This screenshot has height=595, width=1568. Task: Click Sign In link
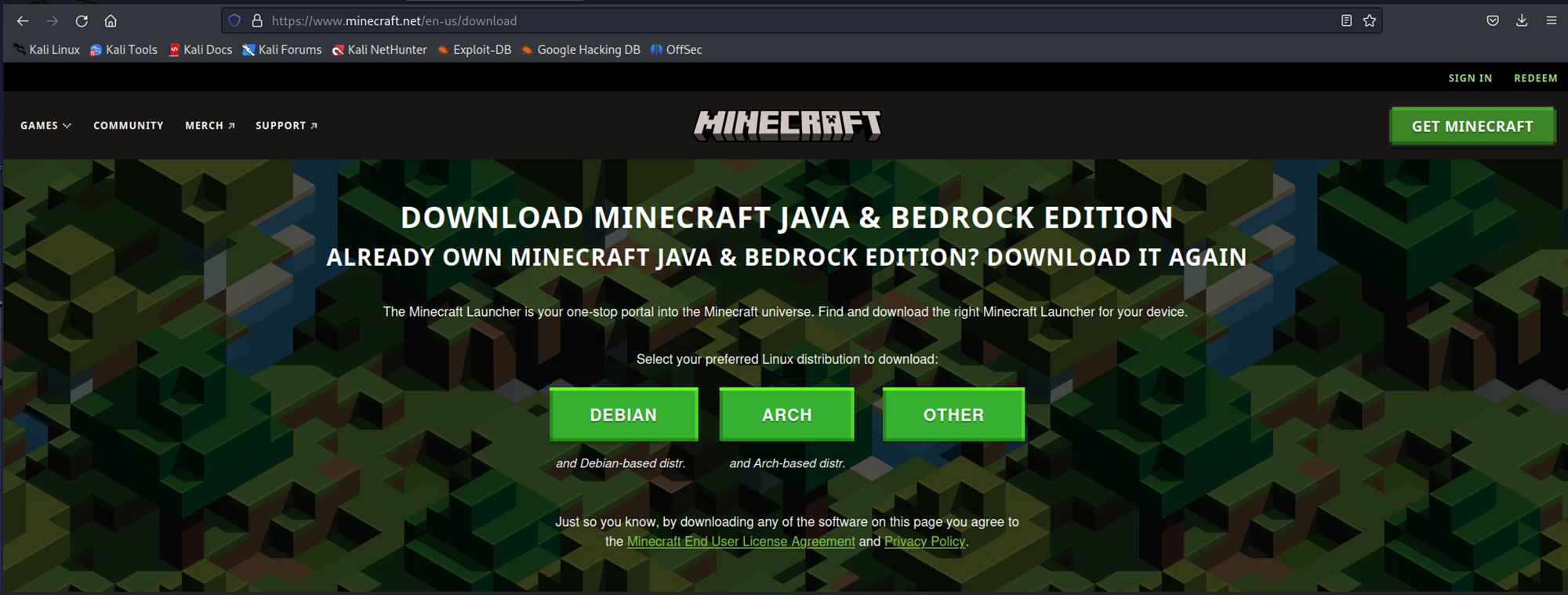tap(1470, 78)
